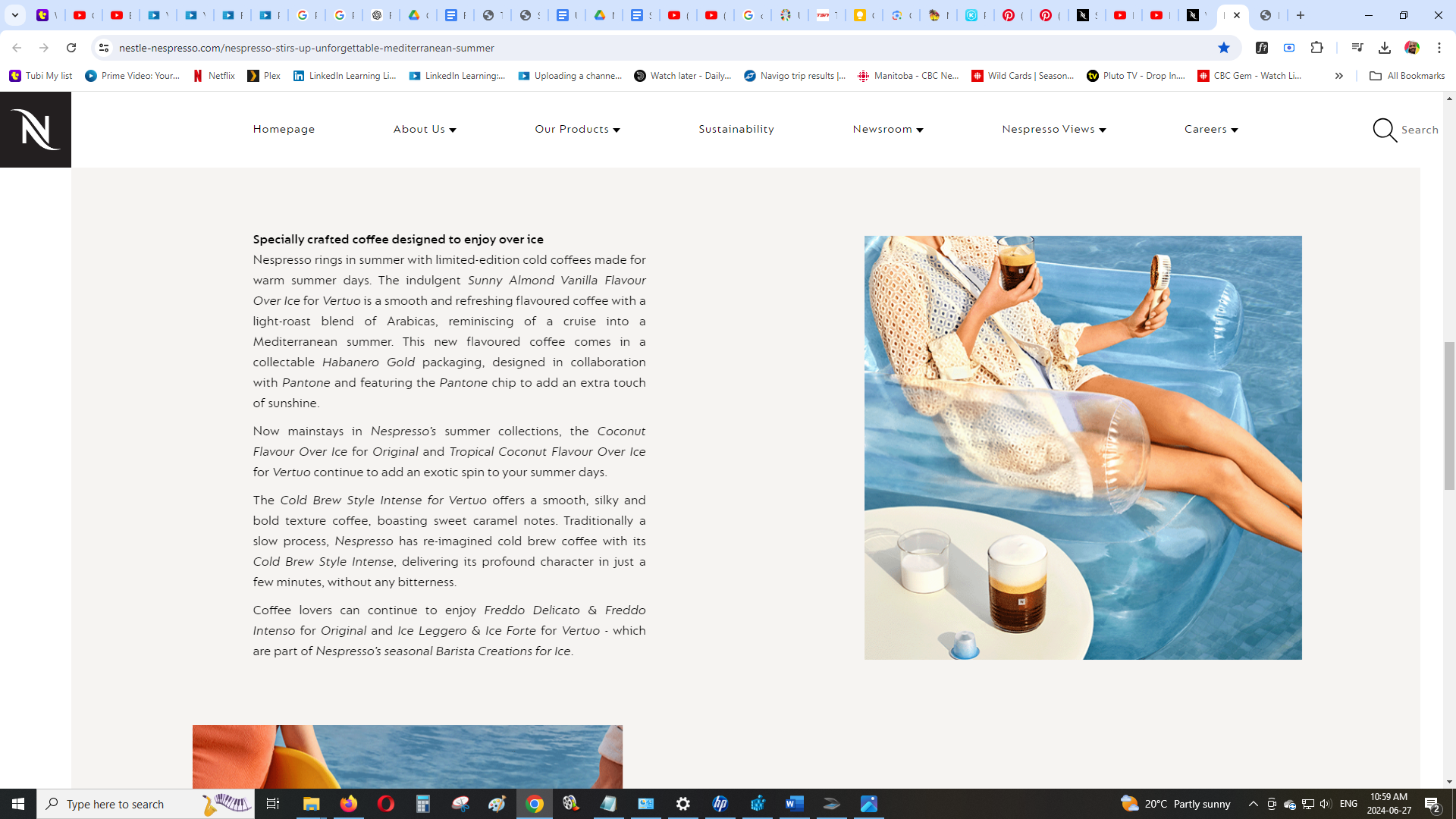Click the Nespresso N logo
1456x819 pixels.
click(36, 130)
